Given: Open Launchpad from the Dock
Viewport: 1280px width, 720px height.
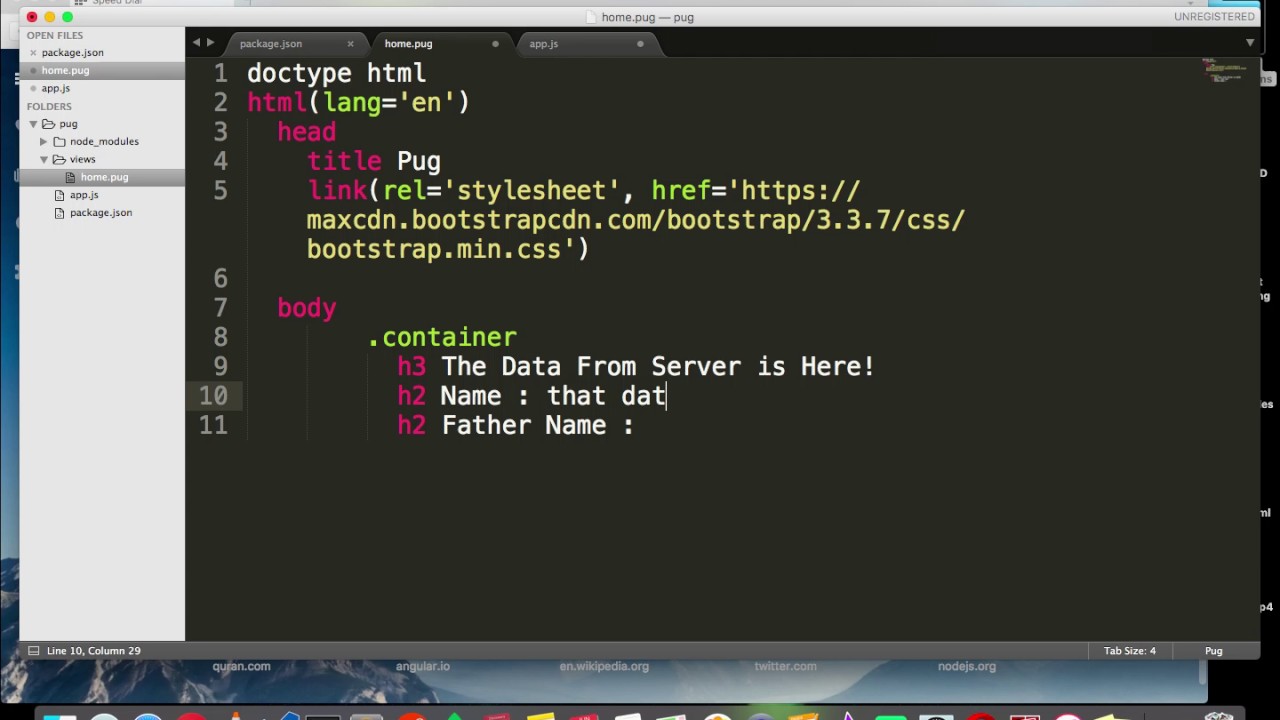Looking at the screenshot, I should (x=104, y=716).
